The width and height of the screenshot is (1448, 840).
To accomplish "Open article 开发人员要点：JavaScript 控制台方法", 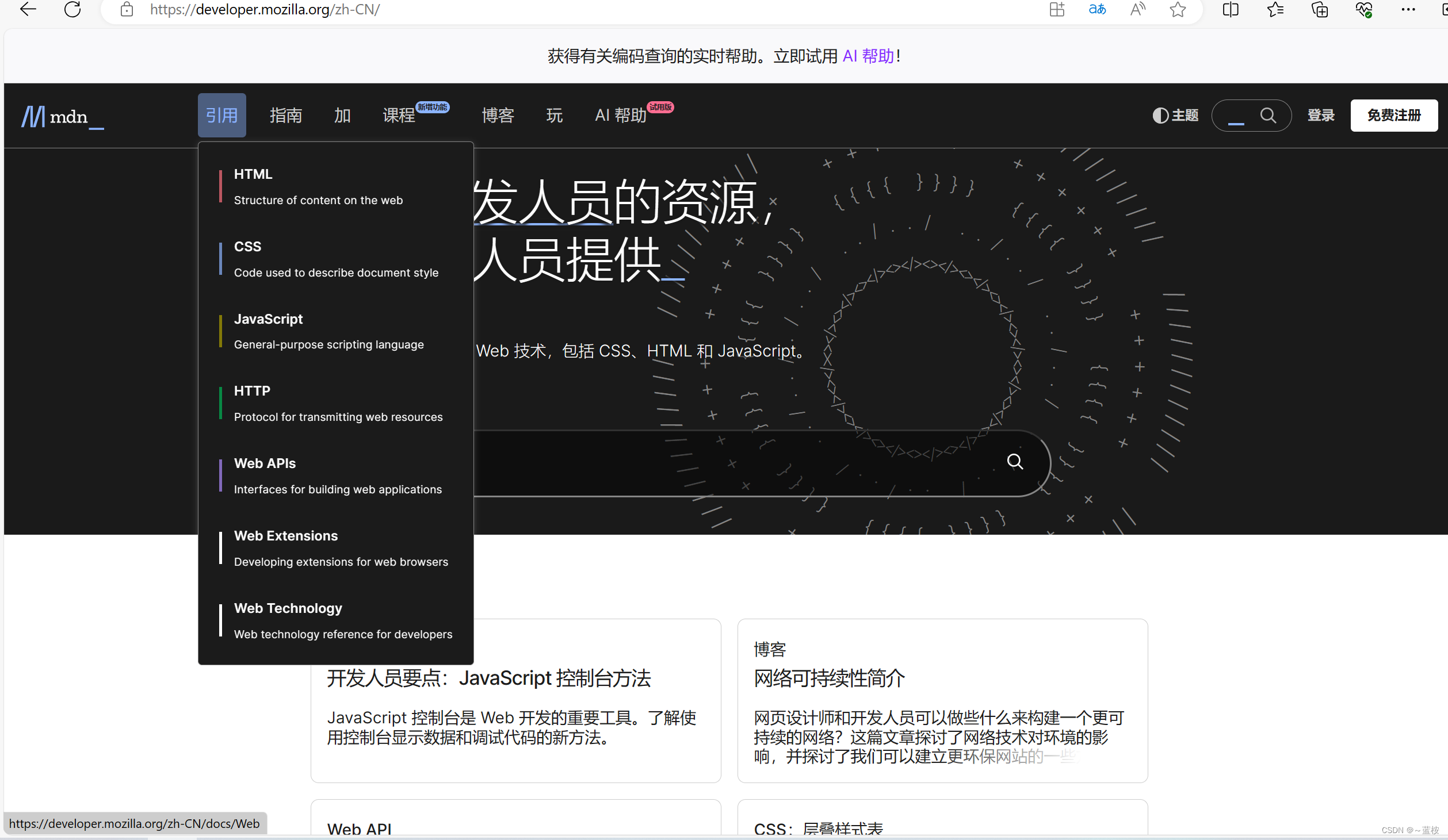I will click(x=489, y=678).
